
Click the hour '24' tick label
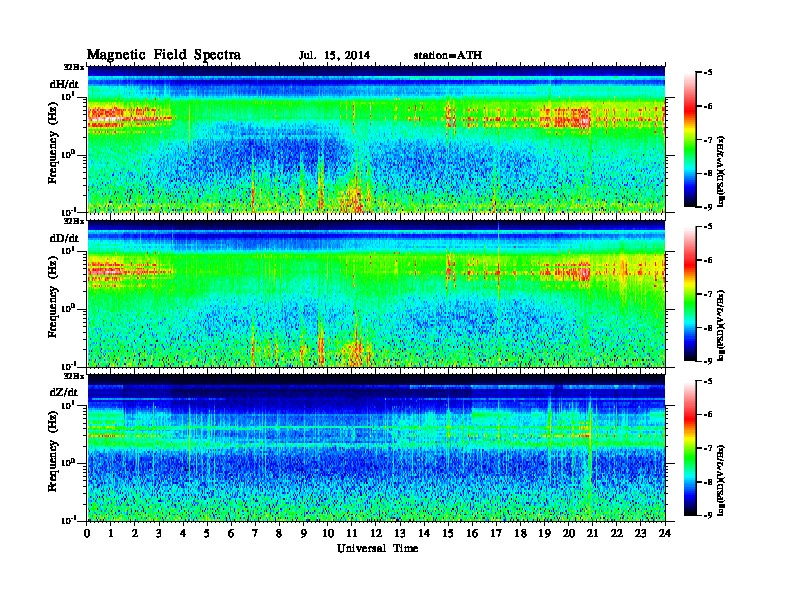(665, 534)
